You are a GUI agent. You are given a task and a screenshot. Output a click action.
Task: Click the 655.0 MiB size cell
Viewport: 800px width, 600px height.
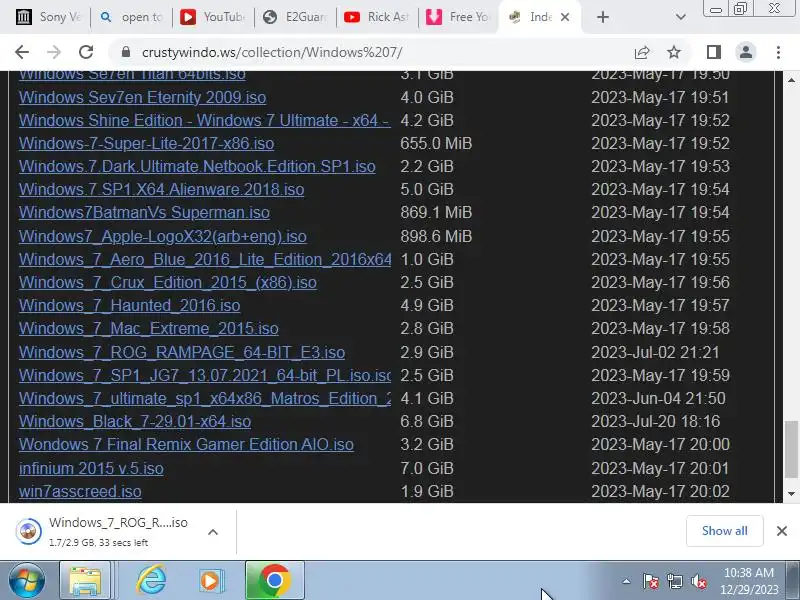tap(436, 143)
